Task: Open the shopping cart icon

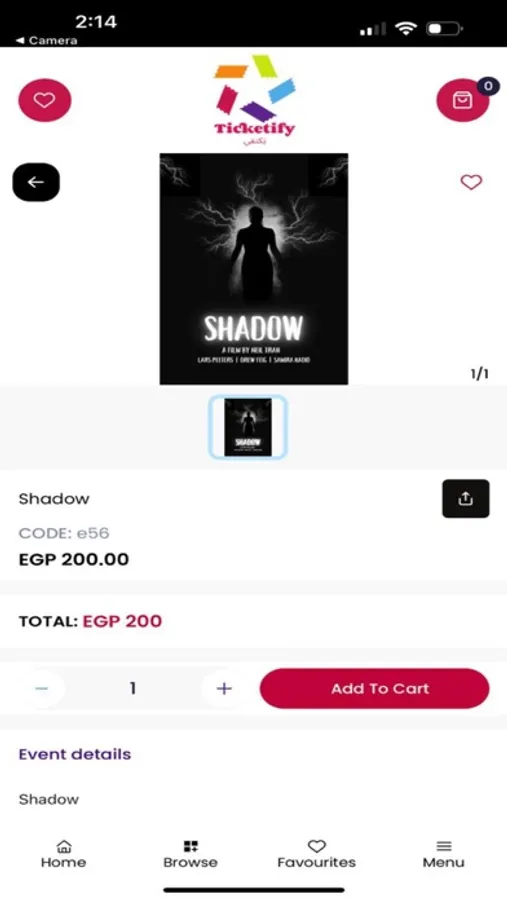Action: tap(462, 100)
